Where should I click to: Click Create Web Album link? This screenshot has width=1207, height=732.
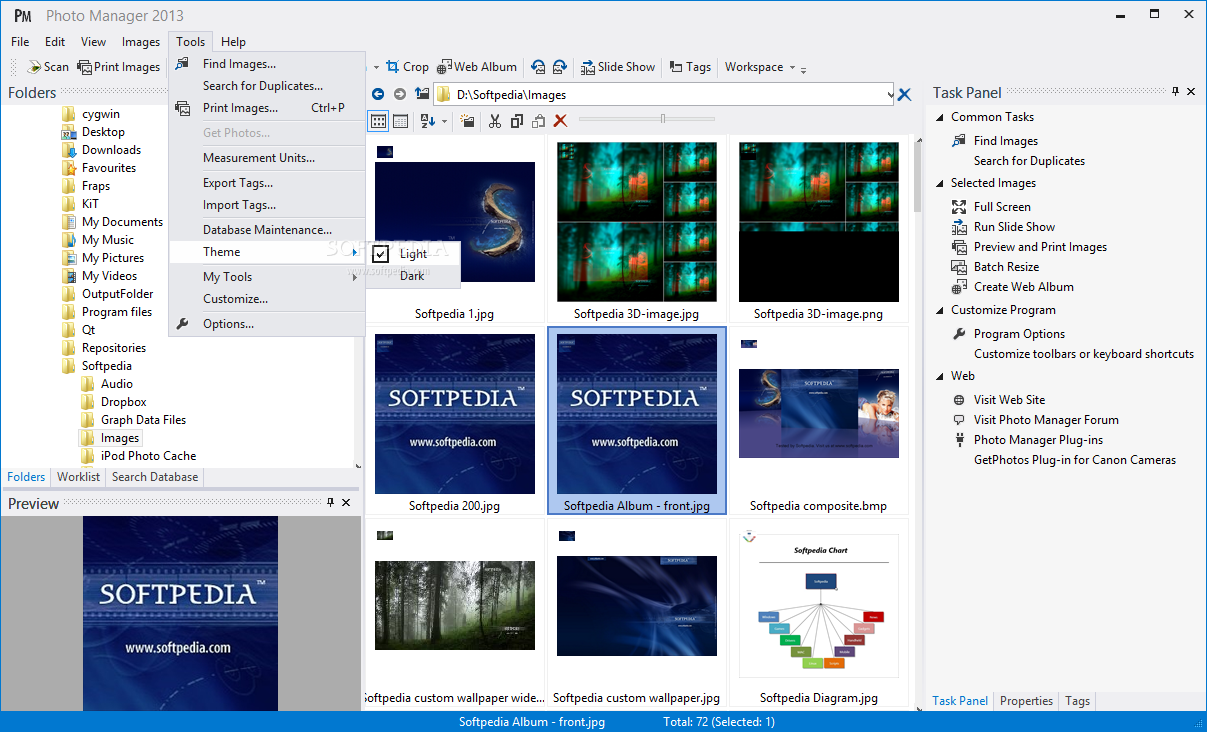pos(1024,287)
